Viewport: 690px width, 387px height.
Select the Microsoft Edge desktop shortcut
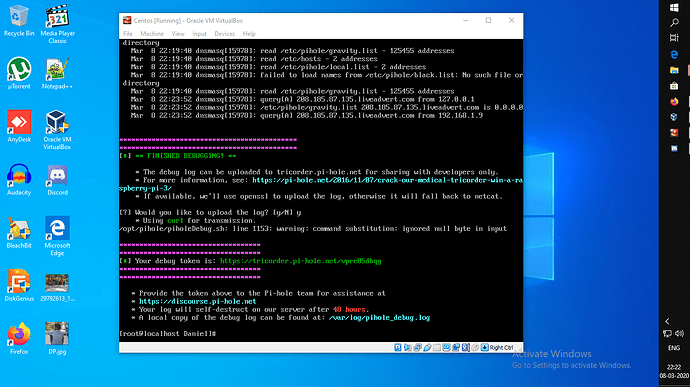pyautogui.click(x=57, y=236)
